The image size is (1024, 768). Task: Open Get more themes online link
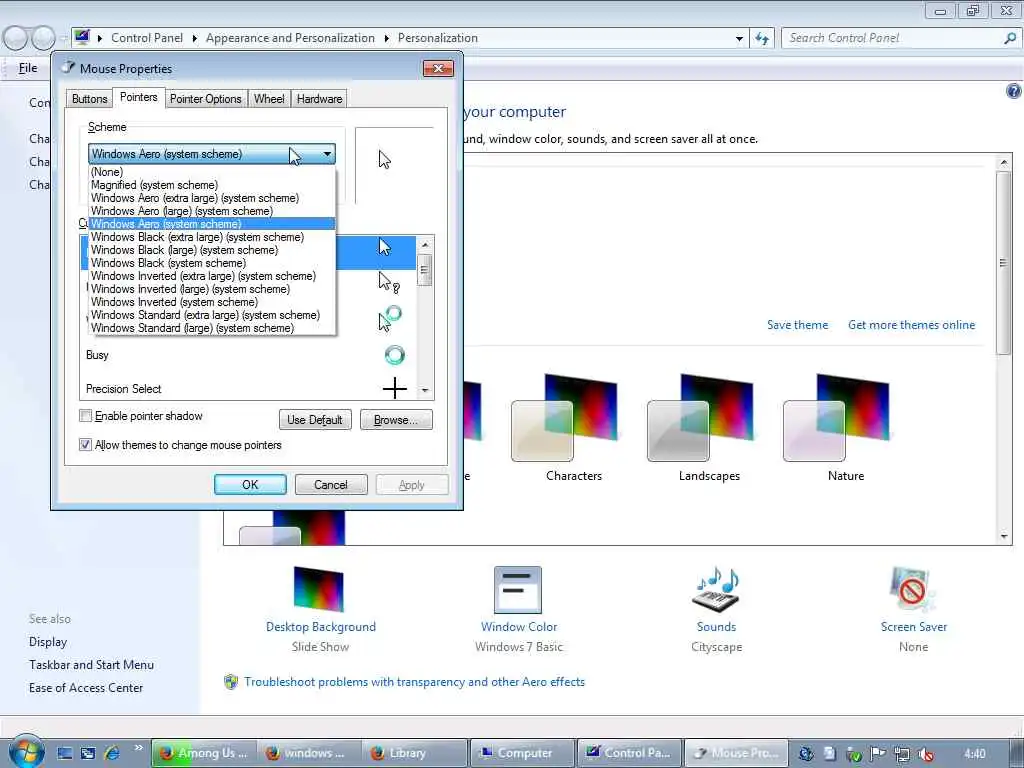coord(911,325)
